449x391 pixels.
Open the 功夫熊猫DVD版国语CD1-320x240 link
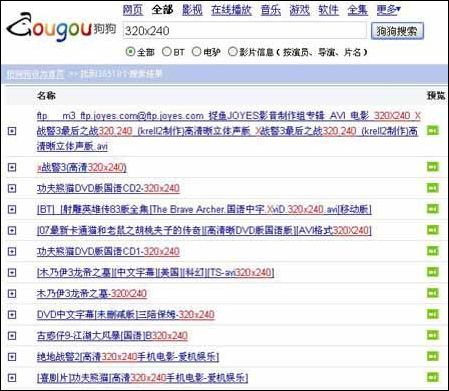(x=108, y=252)
